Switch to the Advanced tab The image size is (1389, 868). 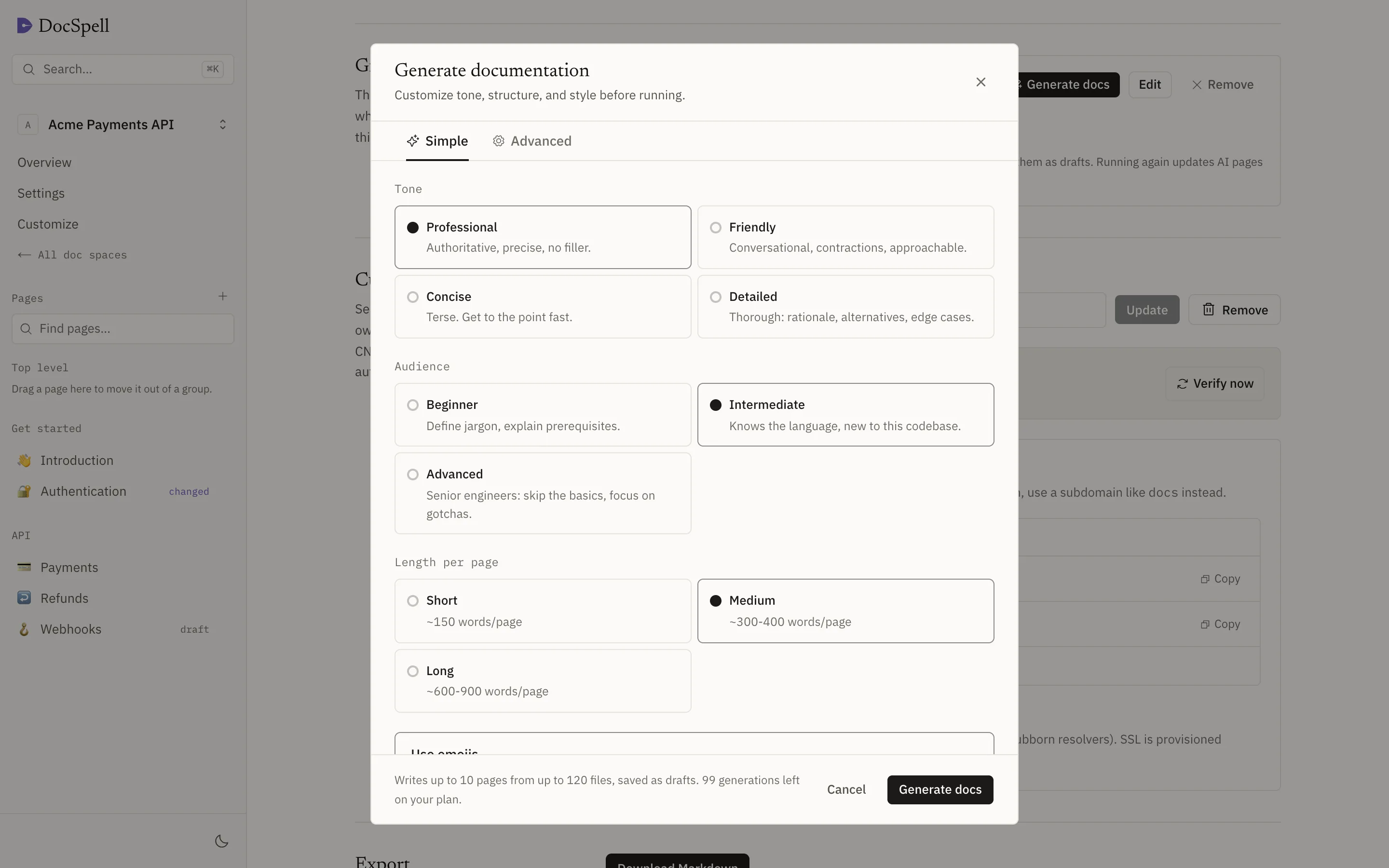pos(532,141)
